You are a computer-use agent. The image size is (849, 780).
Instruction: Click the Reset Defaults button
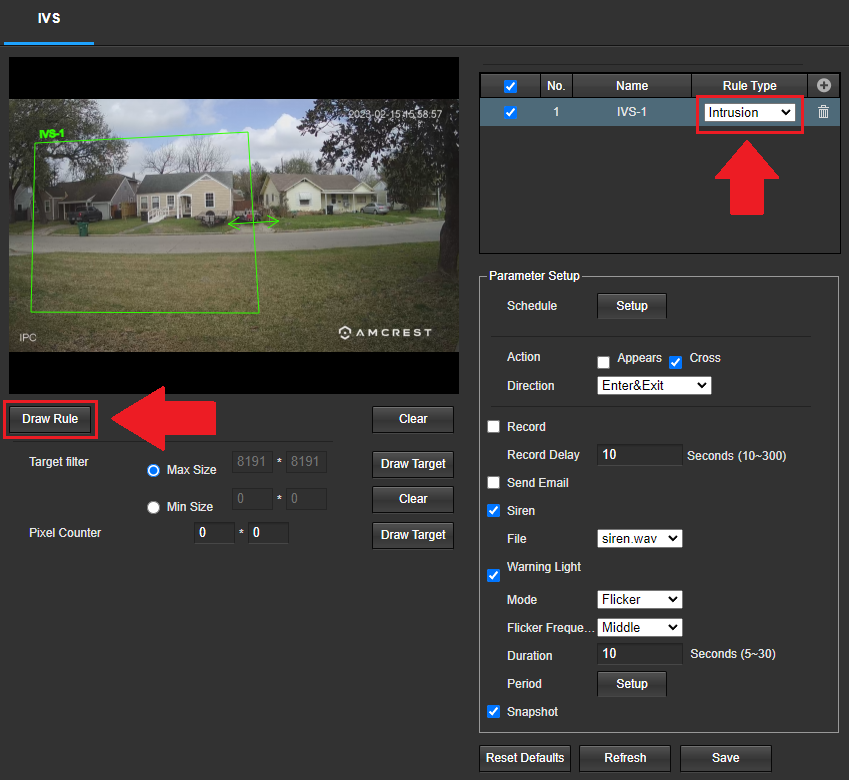point(525,758)
